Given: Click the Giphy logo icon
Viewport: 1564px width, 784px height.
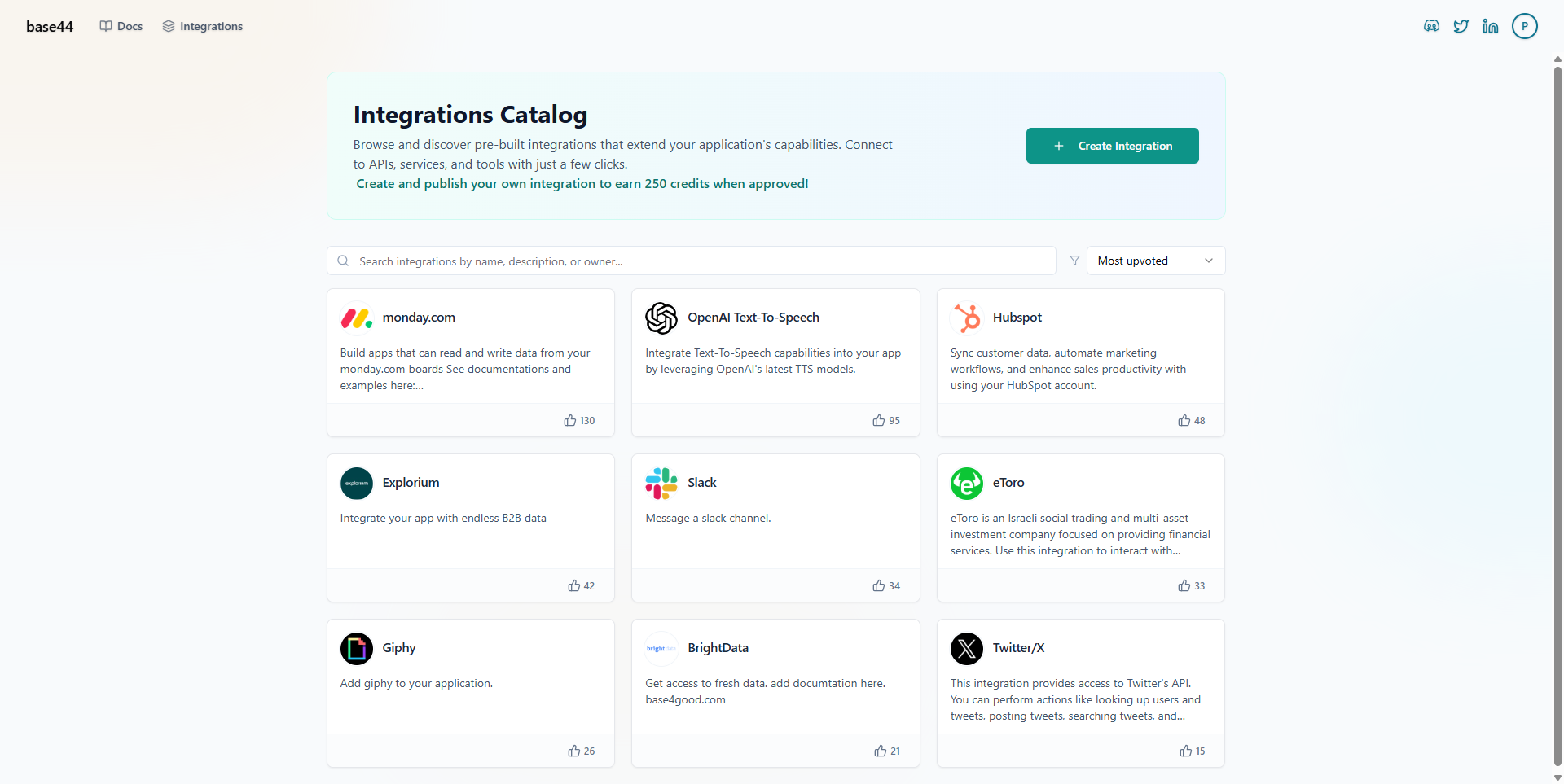Looking at the screenshot, I should tap(357, 648).
